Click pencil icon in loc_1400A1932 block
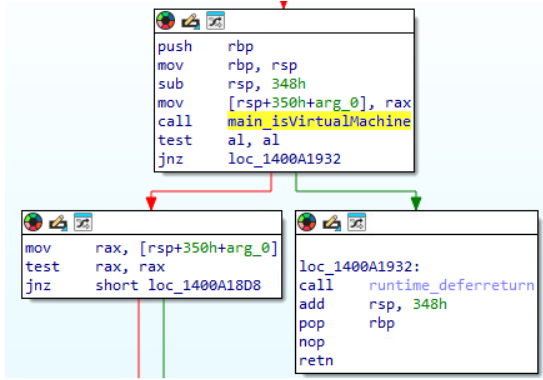 [x=332, y=222]
